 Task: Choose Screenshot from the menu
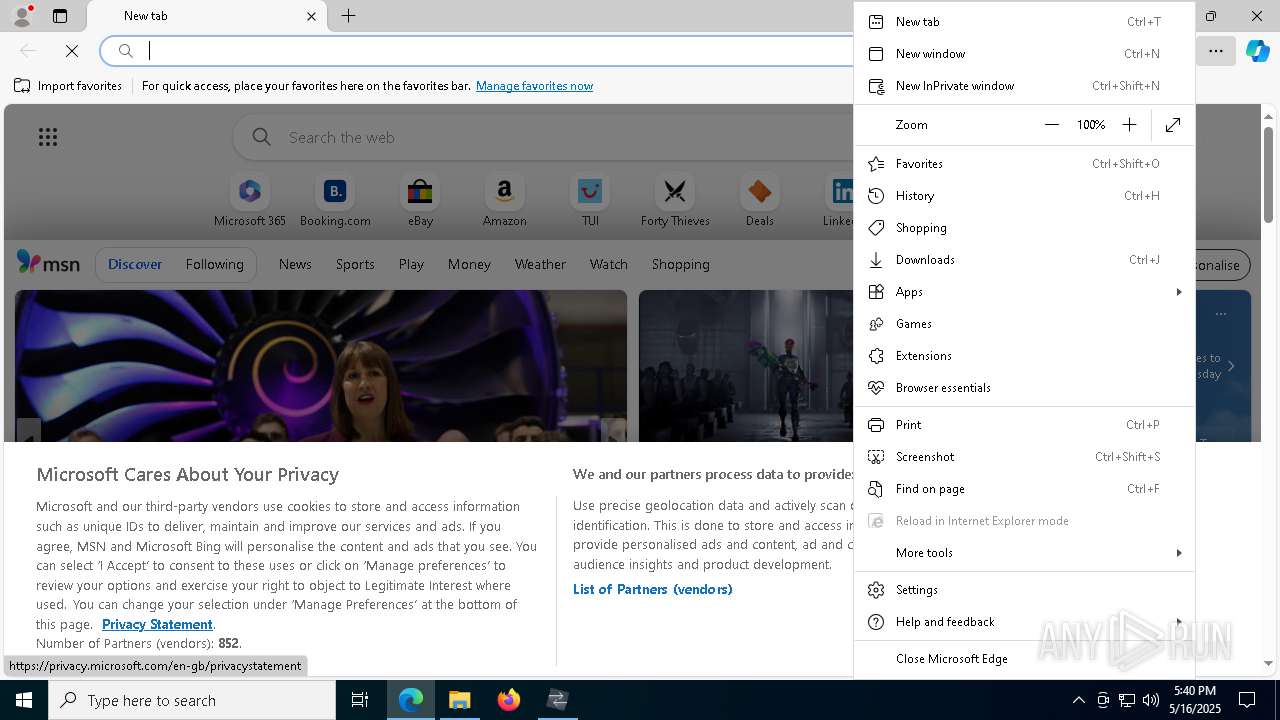(1024, 457)
